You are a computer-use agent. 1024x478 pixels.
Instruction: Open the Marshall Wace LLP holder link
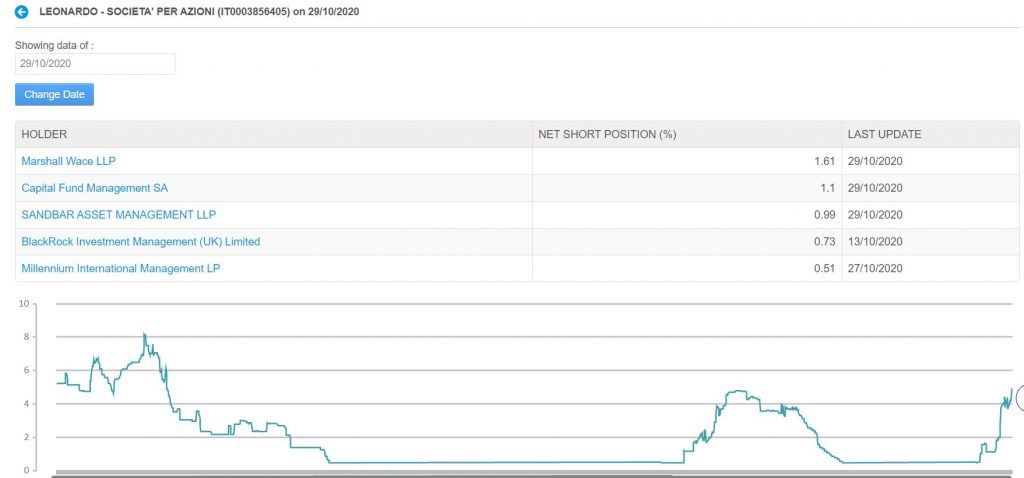[x=69, y=161]
